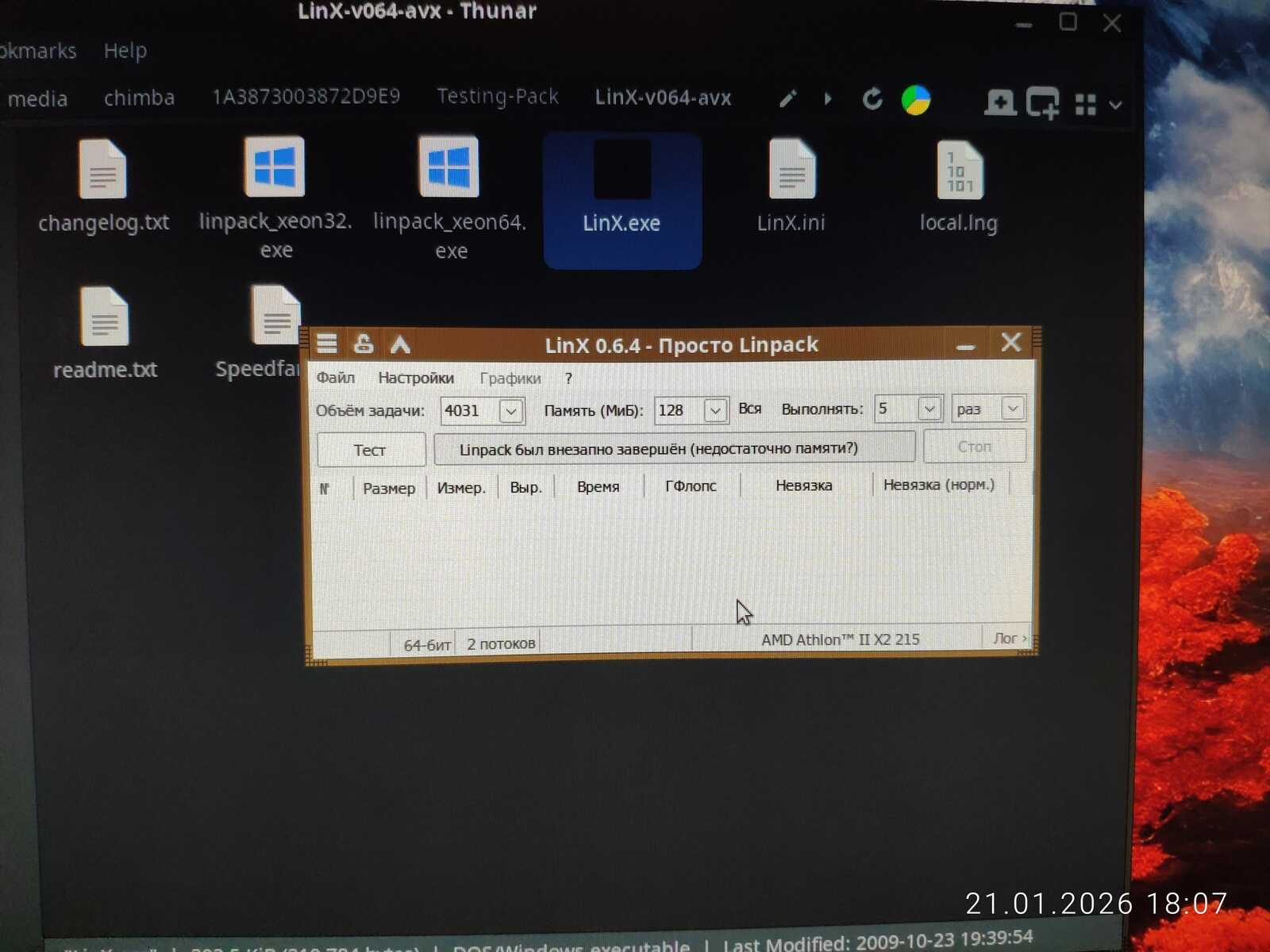Click the Время column header
Viewport: 1270px width, 952px height.
(598, 486)
